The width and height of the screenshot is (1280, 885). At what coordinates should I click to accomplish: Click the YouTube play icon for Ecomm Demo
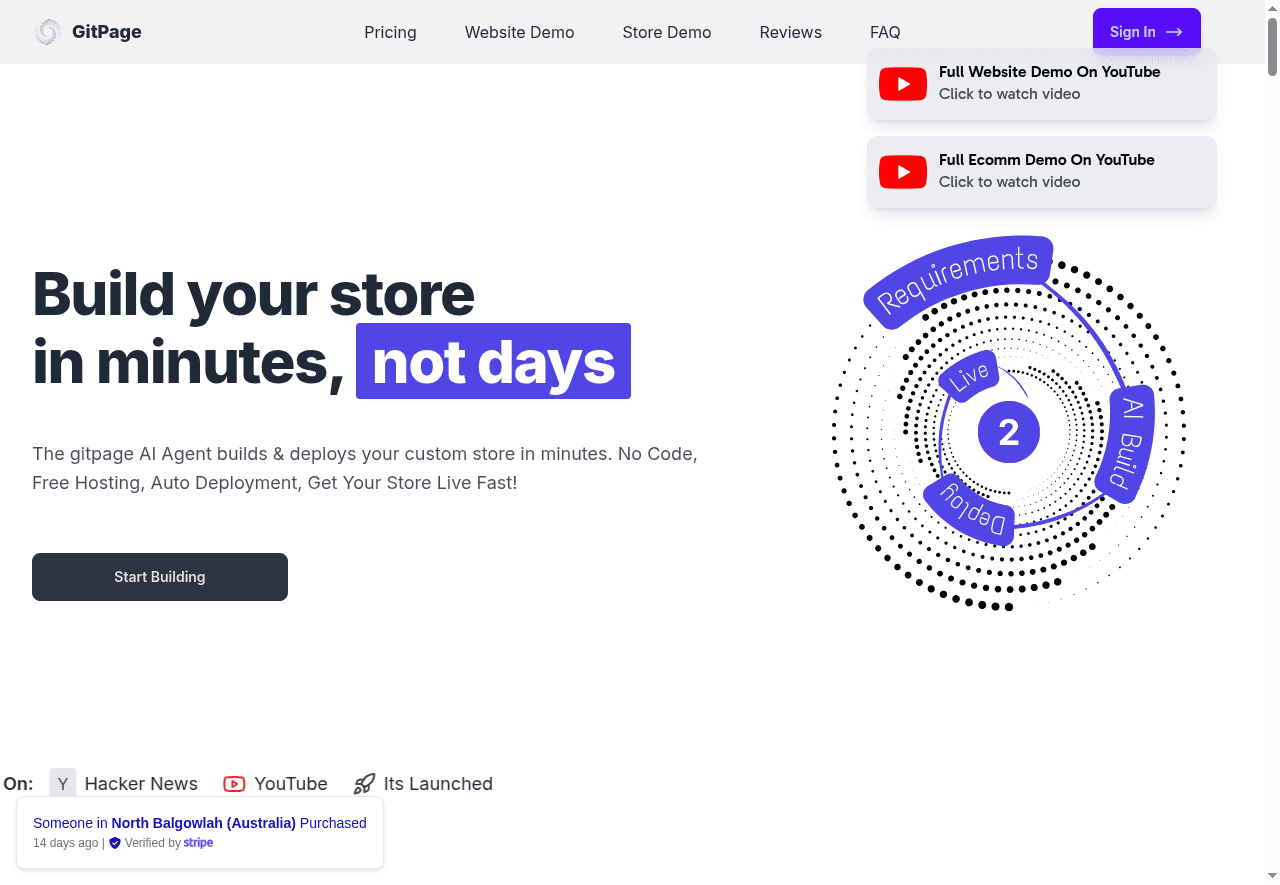tap(902, 172)
